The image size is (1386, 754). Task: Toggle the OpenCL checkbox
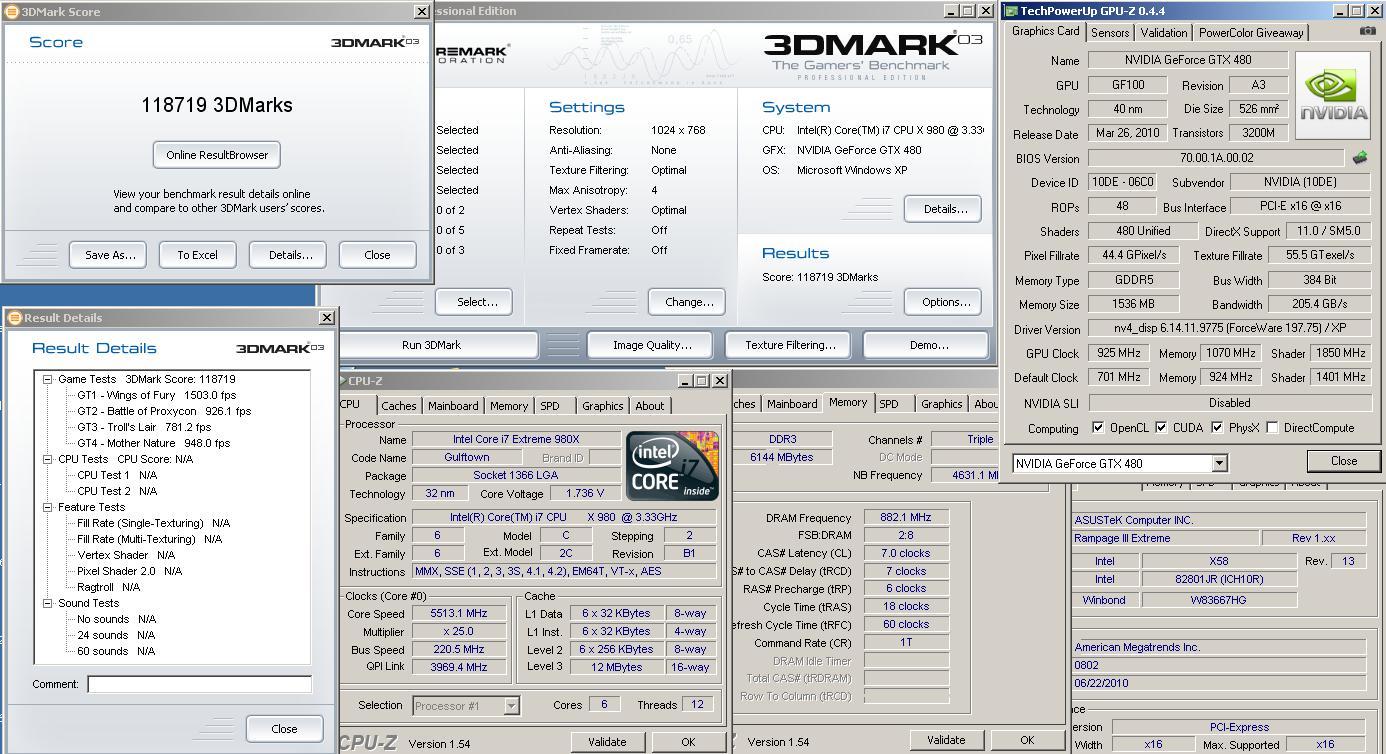[x=1098, y=428]
